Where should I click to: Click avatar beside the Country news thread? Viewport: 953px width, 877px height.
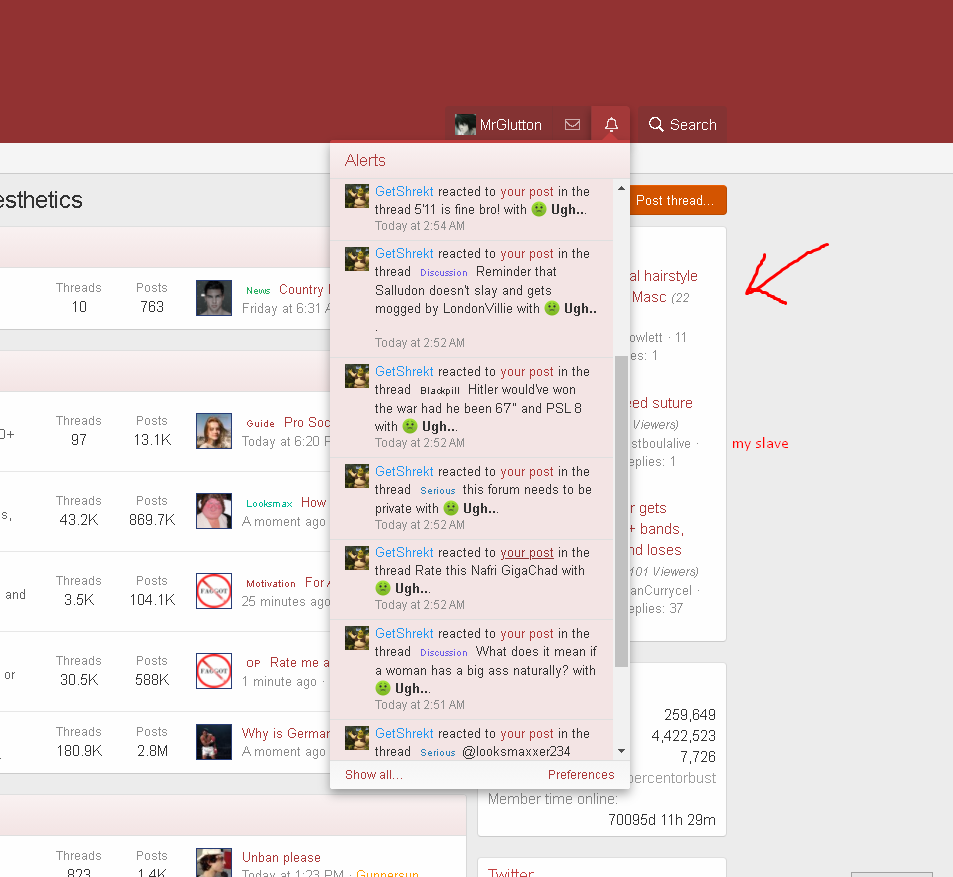pyautogui.click(x=214, y=298)
